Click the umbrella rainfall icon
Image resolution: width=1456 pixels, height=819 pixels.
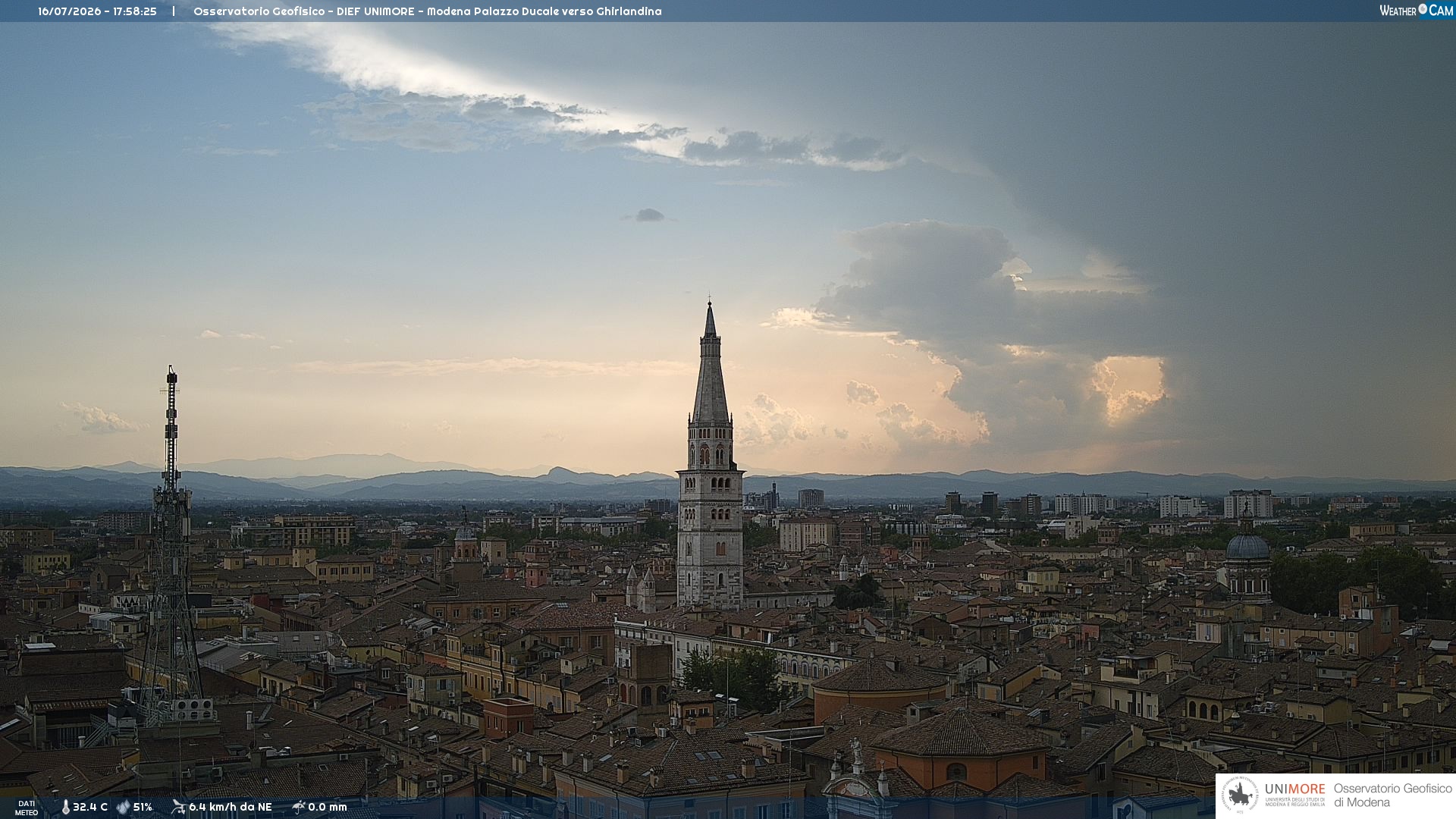[x=299, y=807]
